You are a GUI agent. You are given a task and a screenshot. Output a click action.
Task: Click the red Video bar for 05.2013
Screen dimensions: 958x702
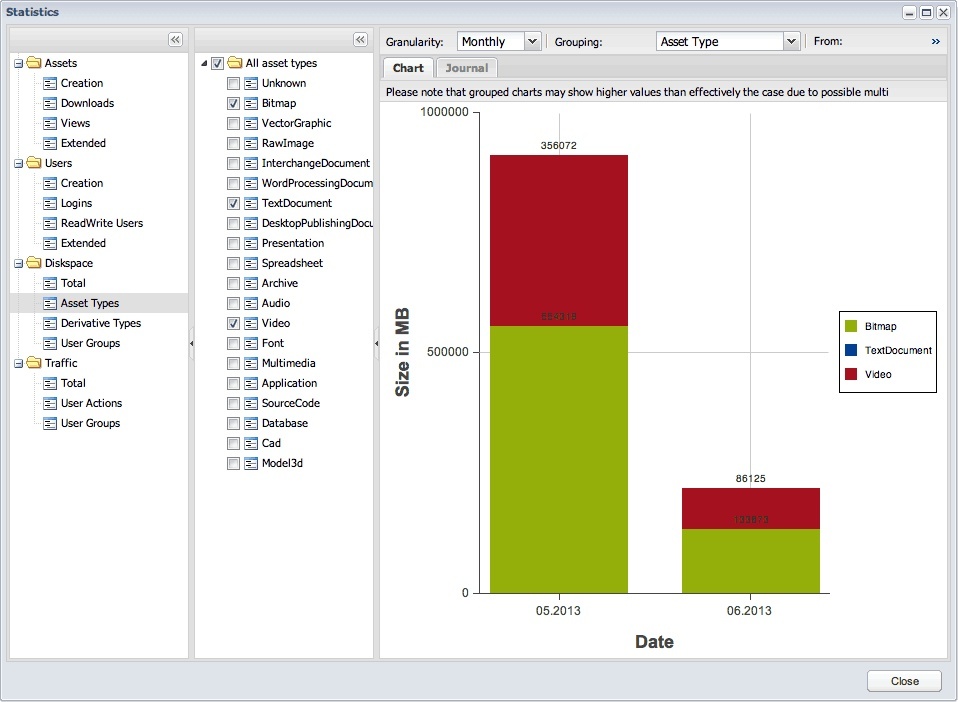(558, 240)
